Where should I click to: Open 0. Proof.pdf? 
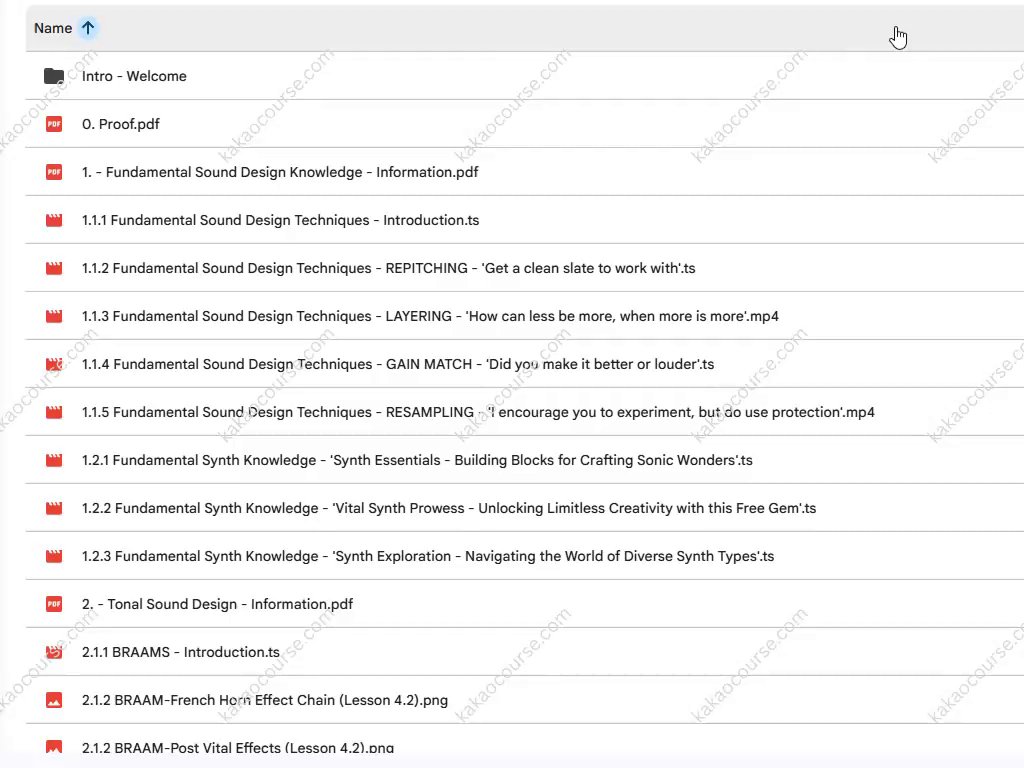click(x=121, y=124)
